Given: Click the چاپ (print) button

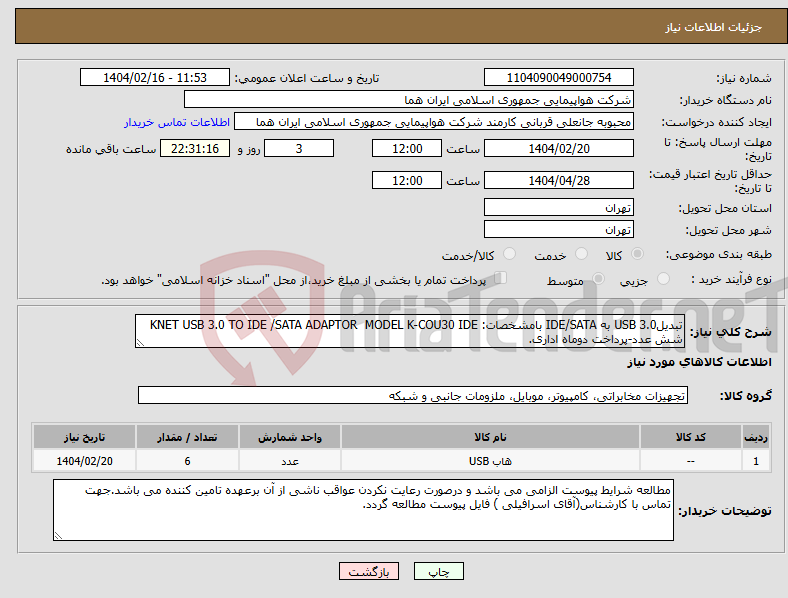Looking at the screenshot, I should [438, 571].
